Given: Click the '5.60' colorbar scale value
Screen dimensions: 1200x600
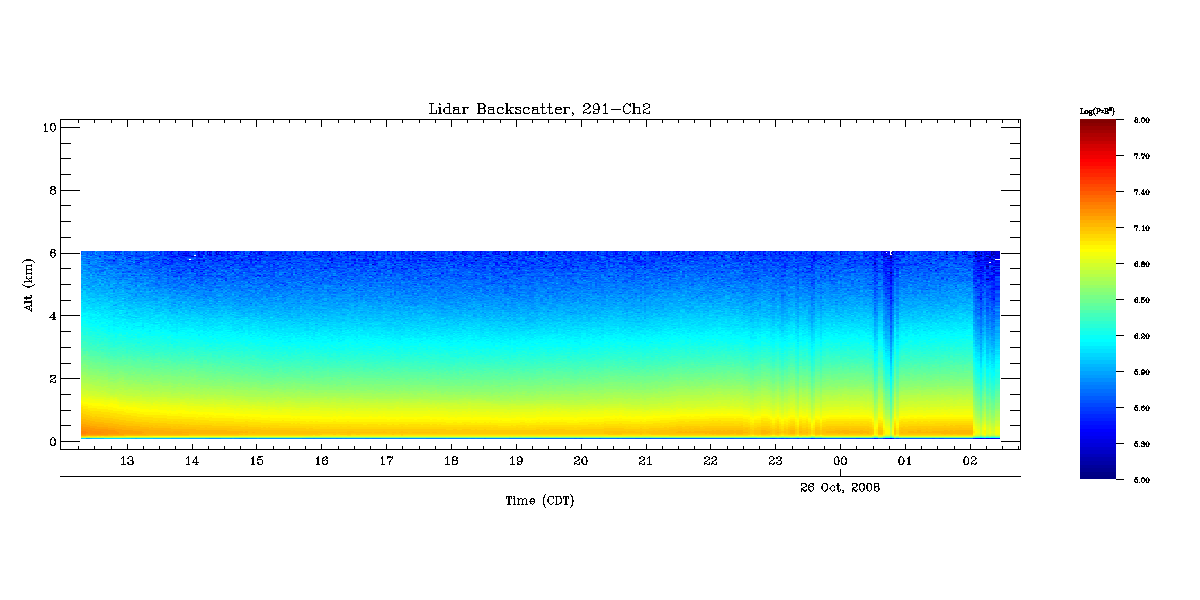Looking at the screenshot, I should (1142, 408).
